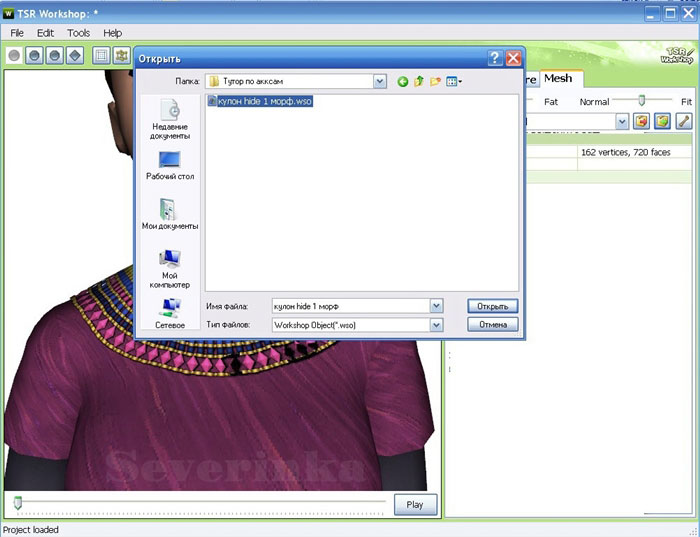Click the mesh export icon with green arrow
Image resolution: width=700 pixels, height=537 pixels.
click(662, 121)
